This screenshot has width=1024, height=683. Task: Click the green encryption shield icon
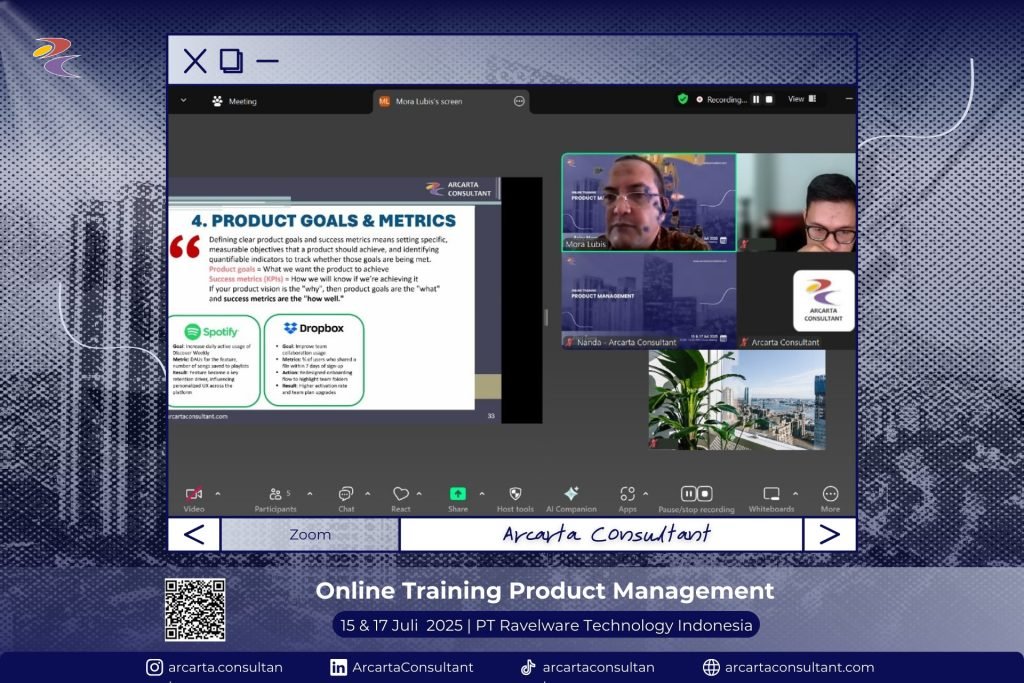point(683,100)
